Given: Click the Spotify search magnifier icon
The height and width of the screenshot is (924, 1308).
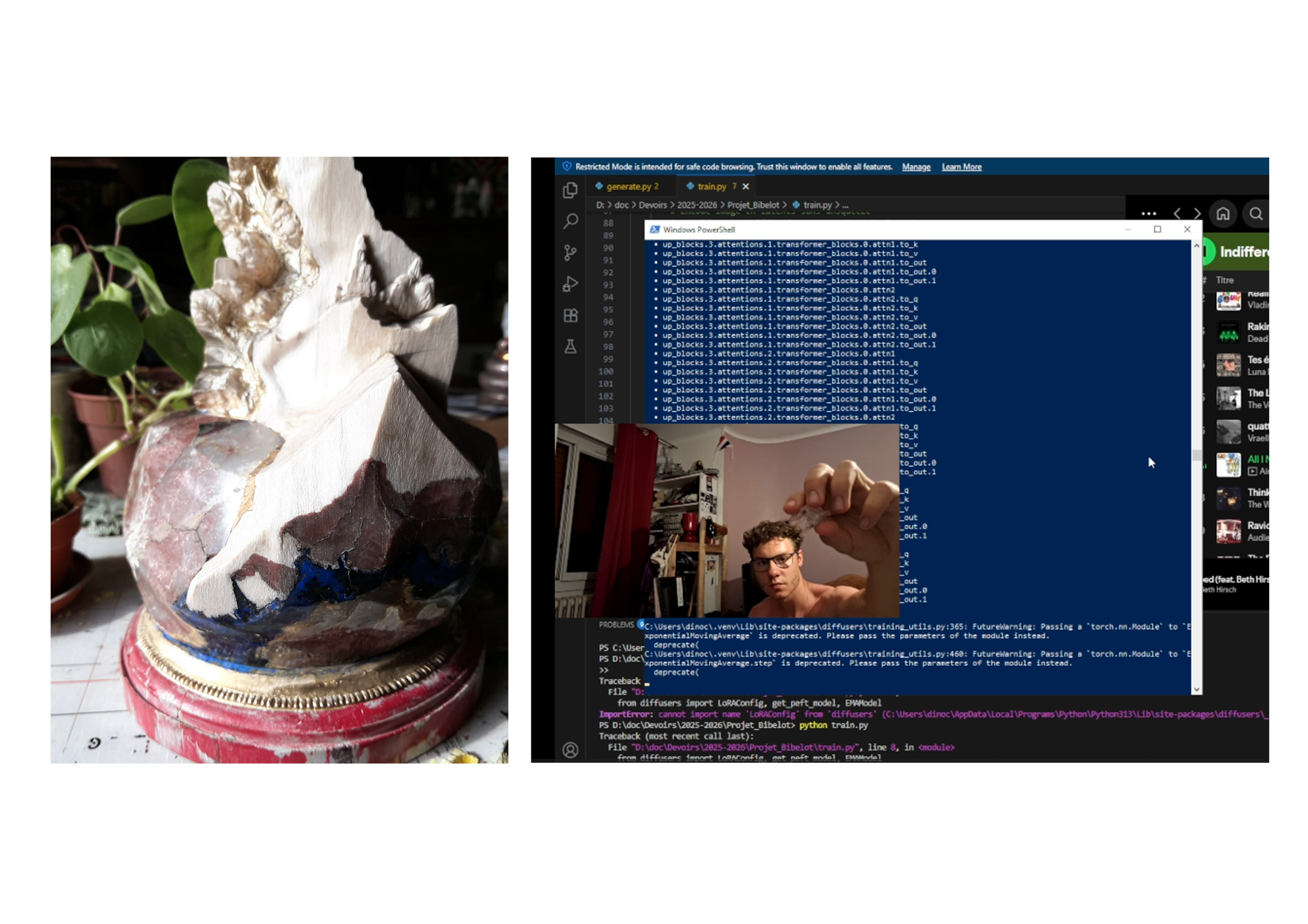Looking at the screenshot, I should pos(1256,214).
